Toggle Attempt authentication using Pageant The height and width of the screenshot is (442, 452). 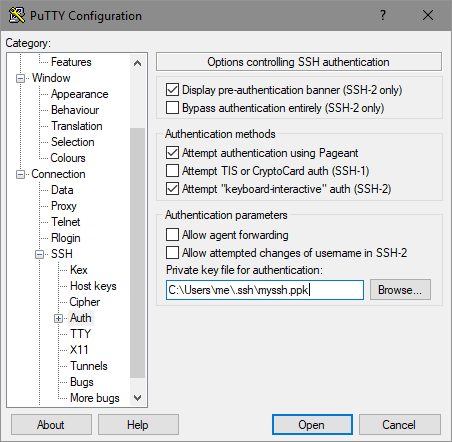[172, 153]
